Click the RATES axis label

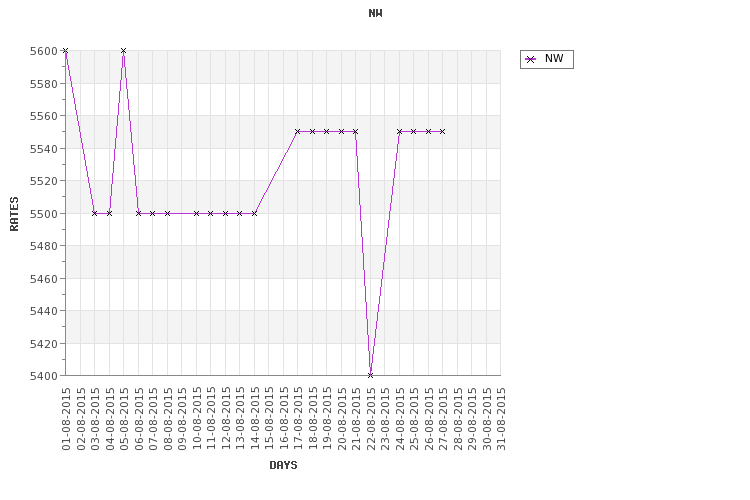coord(14,213)
